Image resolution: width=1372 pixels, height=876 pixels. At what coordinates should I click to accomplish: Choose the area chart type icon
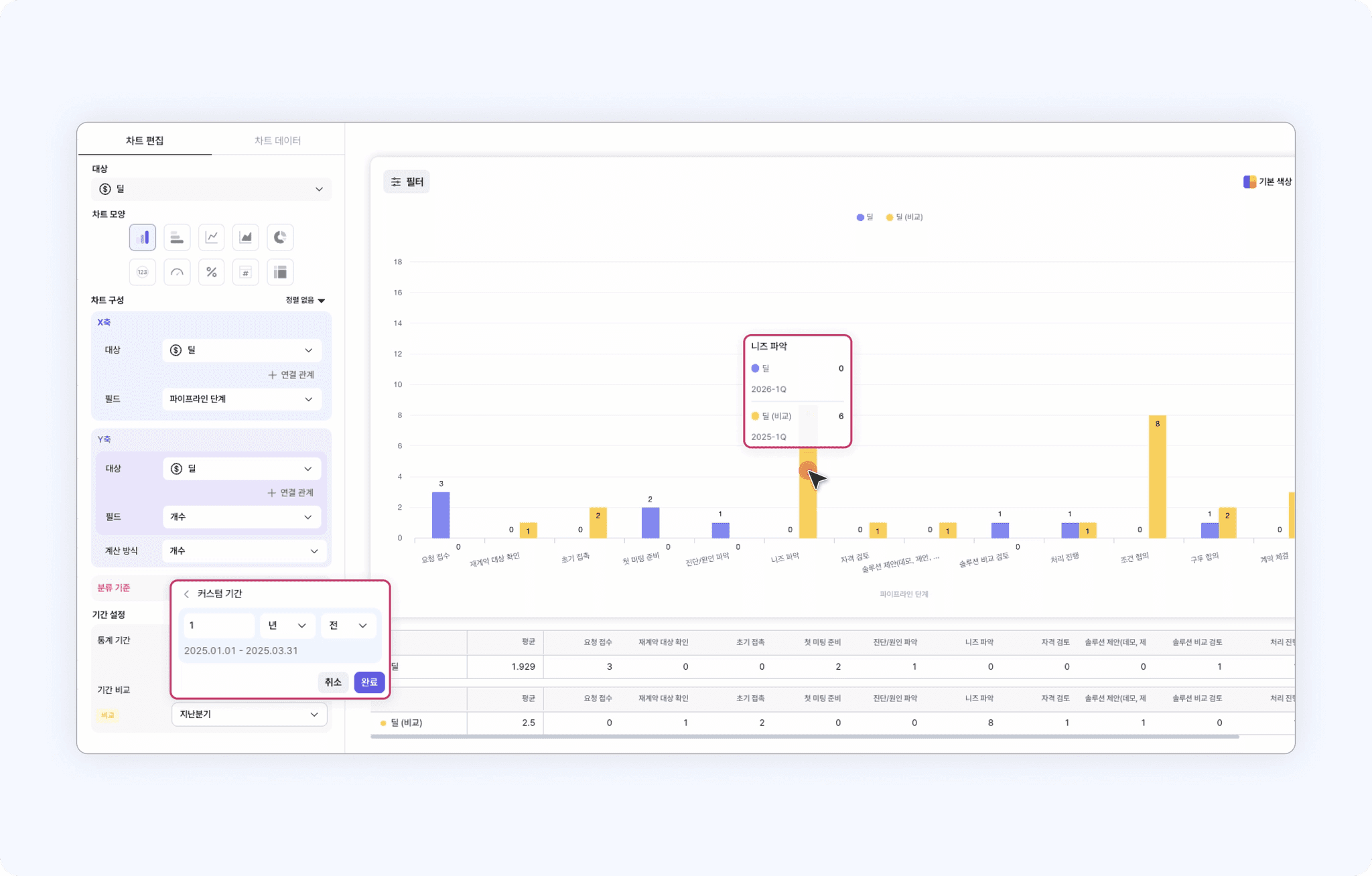tap(246, 237)
